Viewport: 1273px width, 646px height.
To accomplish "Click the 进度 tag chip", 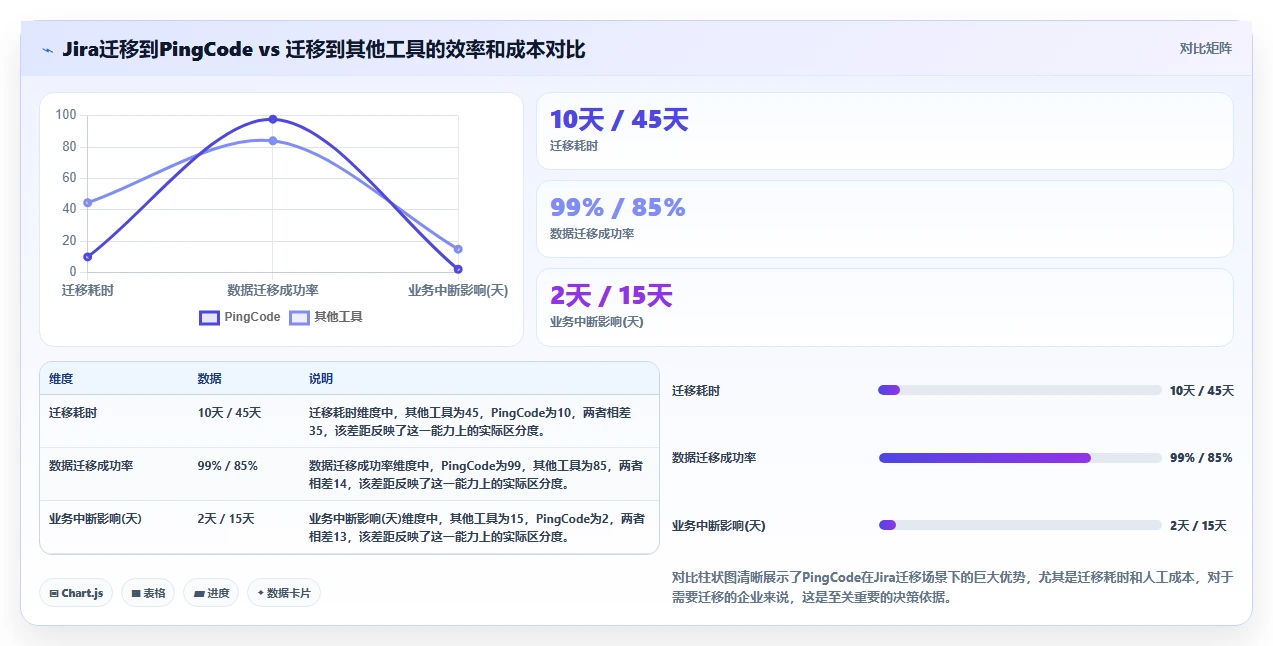I will tap(211, 593).
